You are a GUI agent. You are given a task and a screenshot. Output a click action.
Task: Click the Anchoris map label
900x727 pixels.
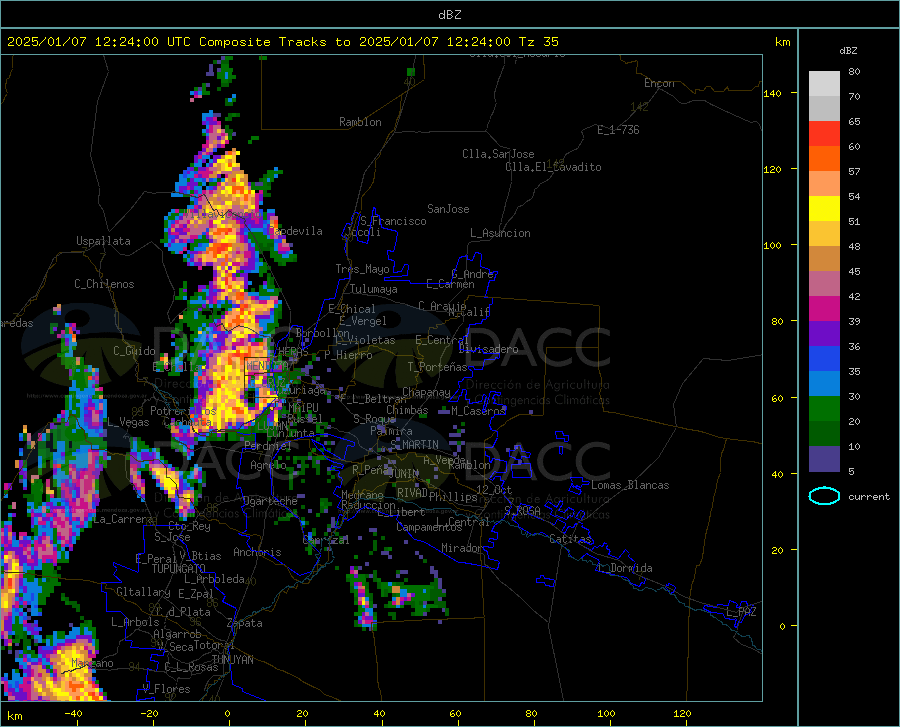coord(257,552)
